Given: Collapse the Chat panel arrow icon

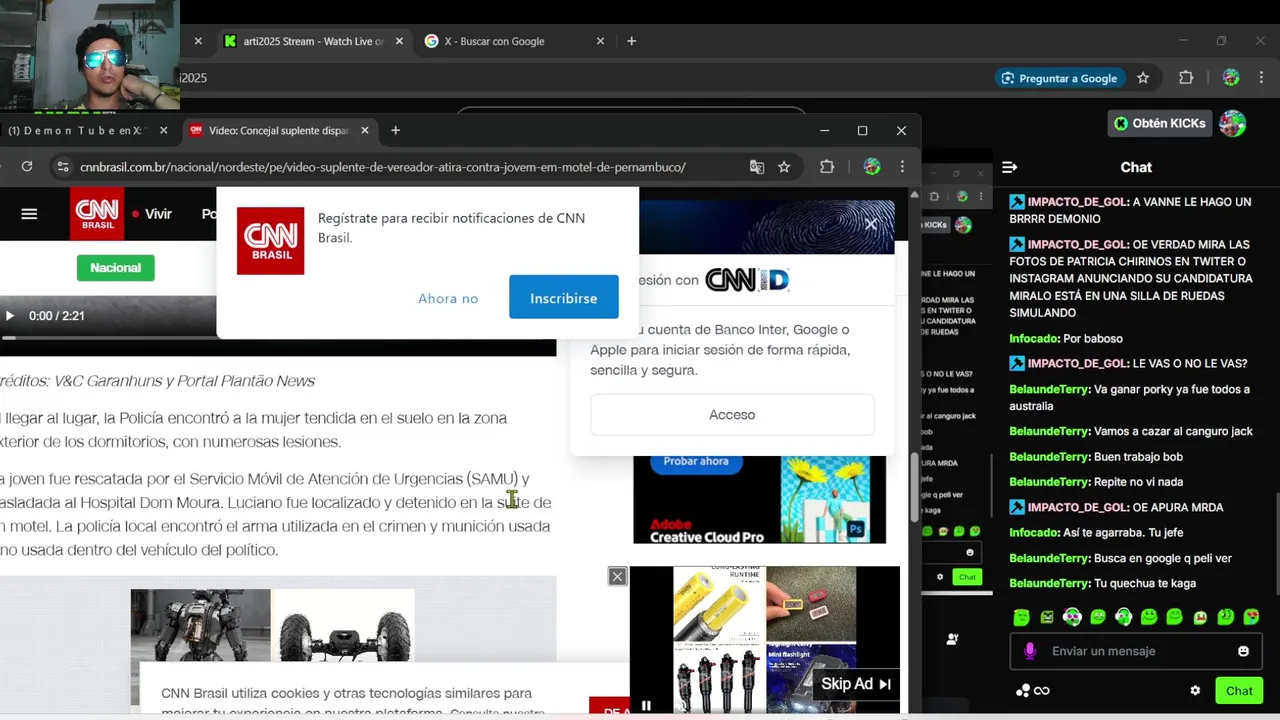Looking at the screenshot, I should (x=1010, y=168).
